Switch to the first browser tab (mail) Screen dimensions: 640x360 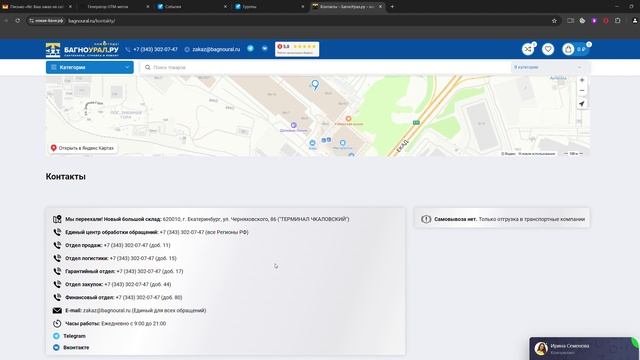point(37,7)
